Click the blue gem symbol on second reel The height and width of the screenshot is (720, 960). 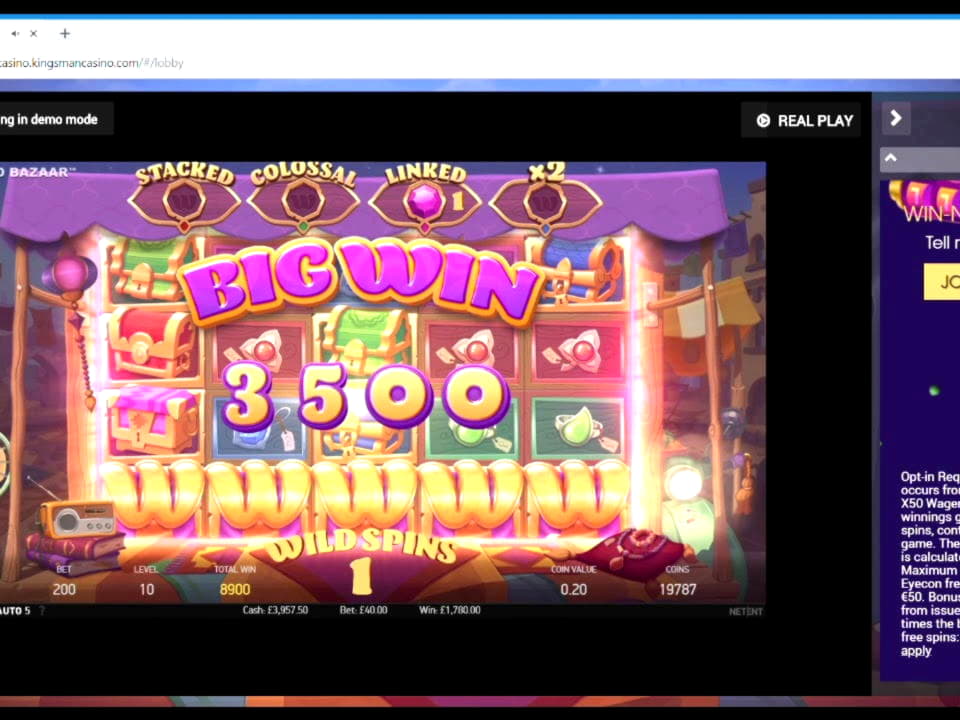coord(260,429)
